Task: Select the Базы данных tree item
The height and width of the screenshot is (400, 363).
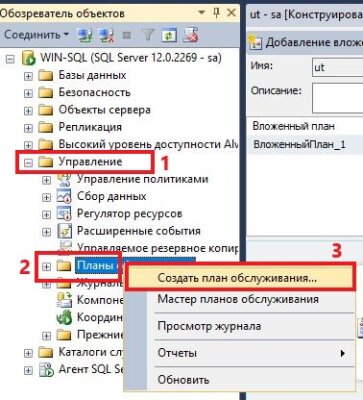Action: tap(92, 75)
